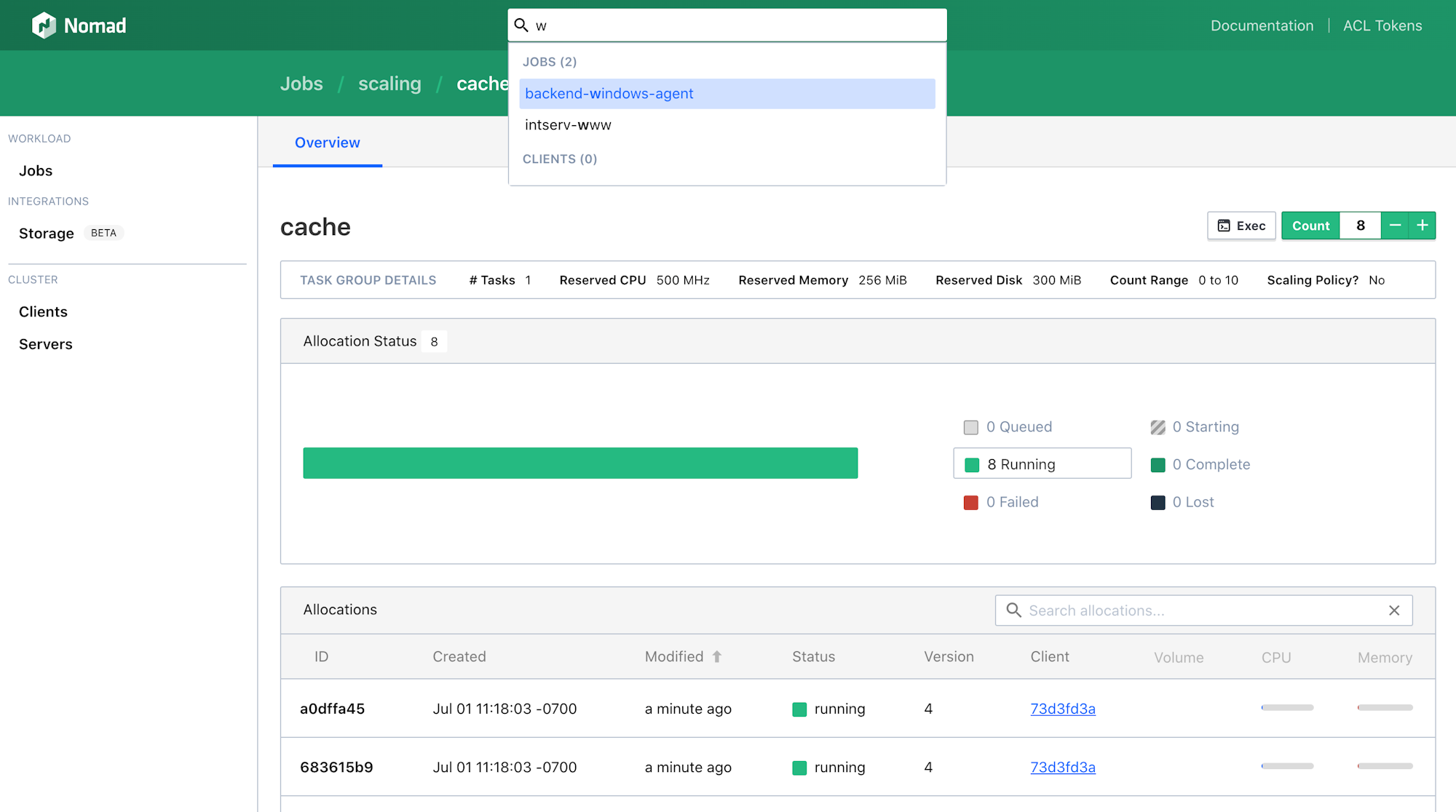The image size is (1456, 812).
Task: Open Documentation from the top bar
Action: click(x=1262, y=25)
